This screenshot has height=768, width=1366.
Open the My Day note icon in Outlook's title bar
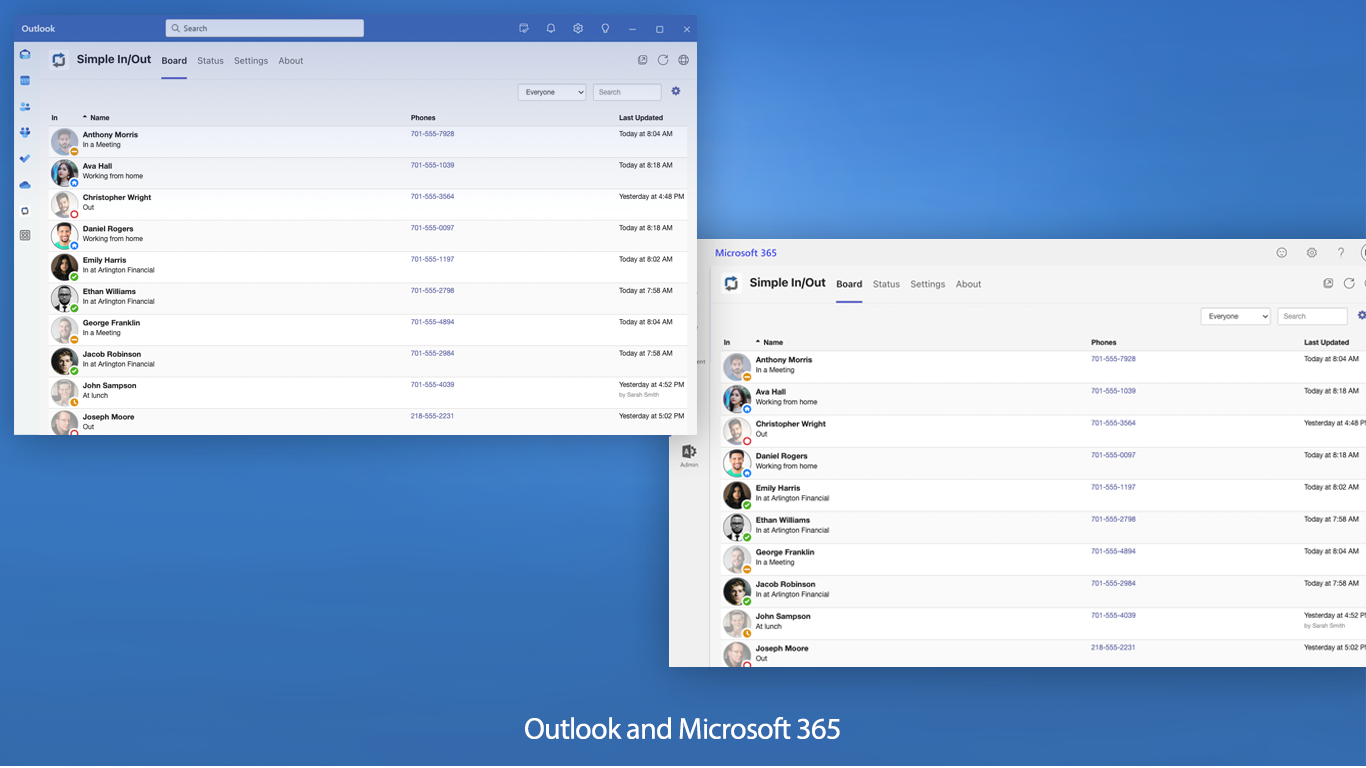pyautogui.click(x=524, y=29)
